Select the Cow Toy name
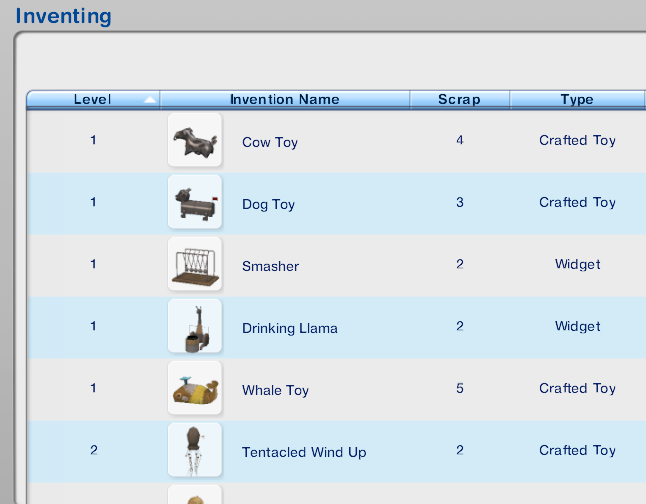Image resolution: width=646 pixels, height=504 pixels. [270, 142]
